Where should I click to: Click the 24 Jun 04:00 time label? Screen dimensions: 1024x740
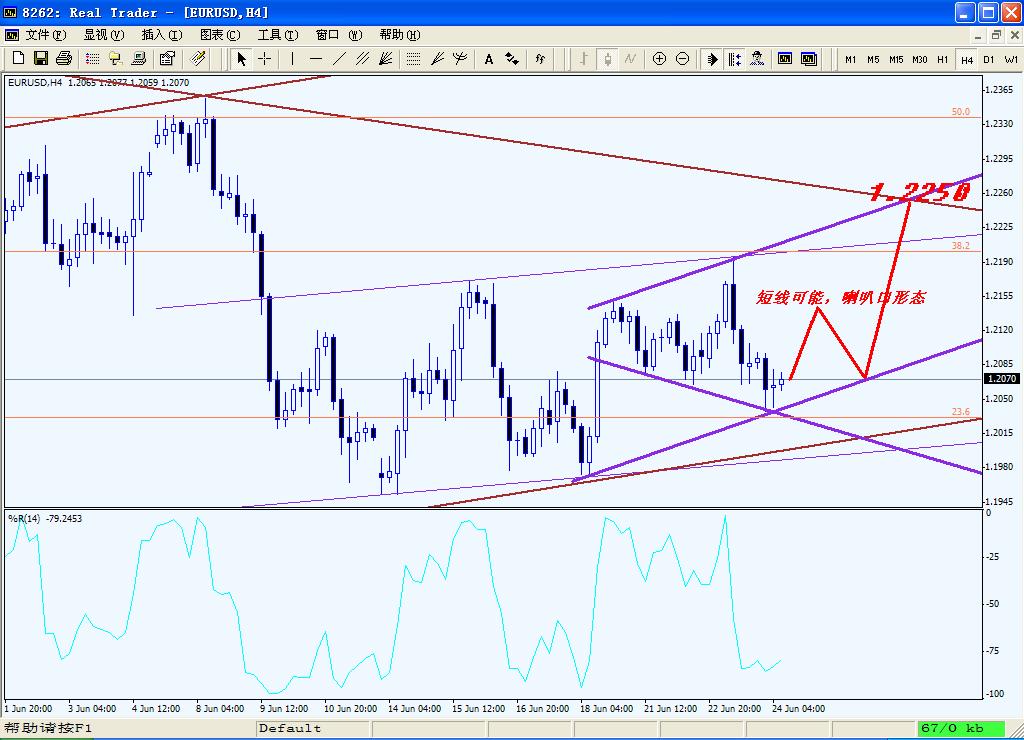798,709
